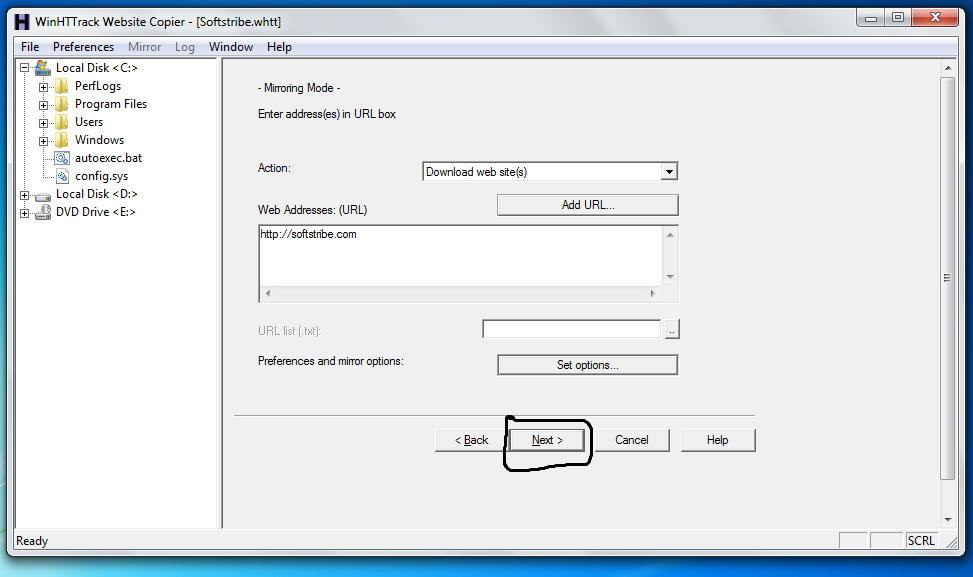973x577 pixels.
Task: Open the Preferences menu
Action: click(x=83, y=46)
